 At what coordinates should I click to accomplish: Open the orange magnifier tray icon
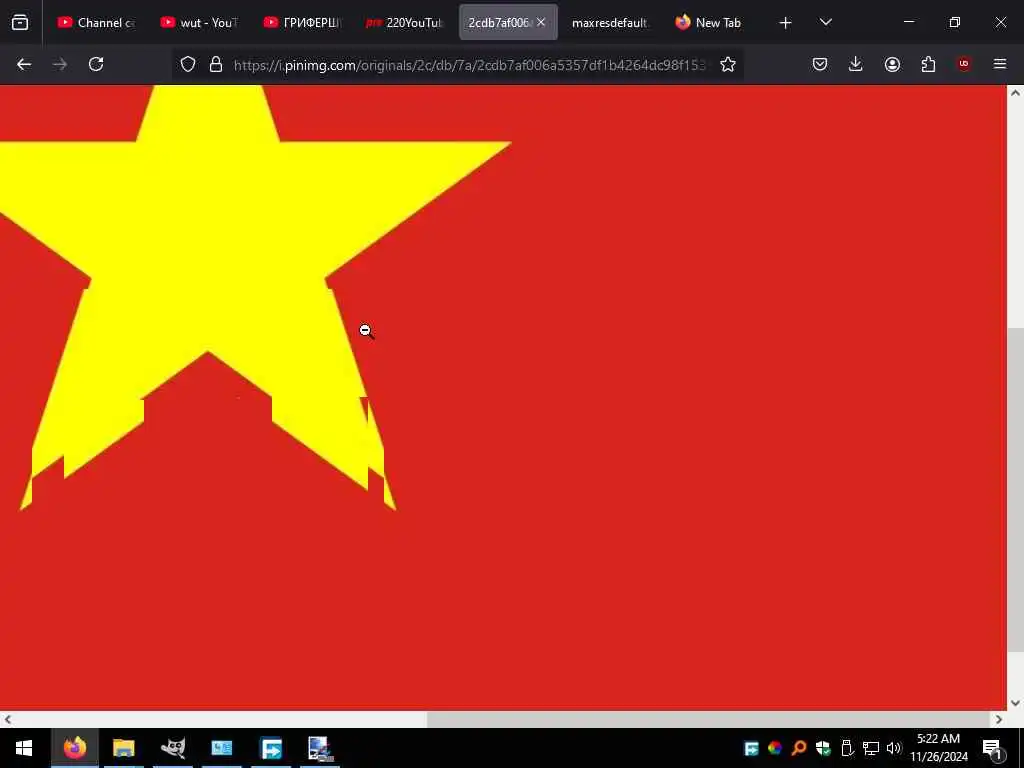point(798,748)
